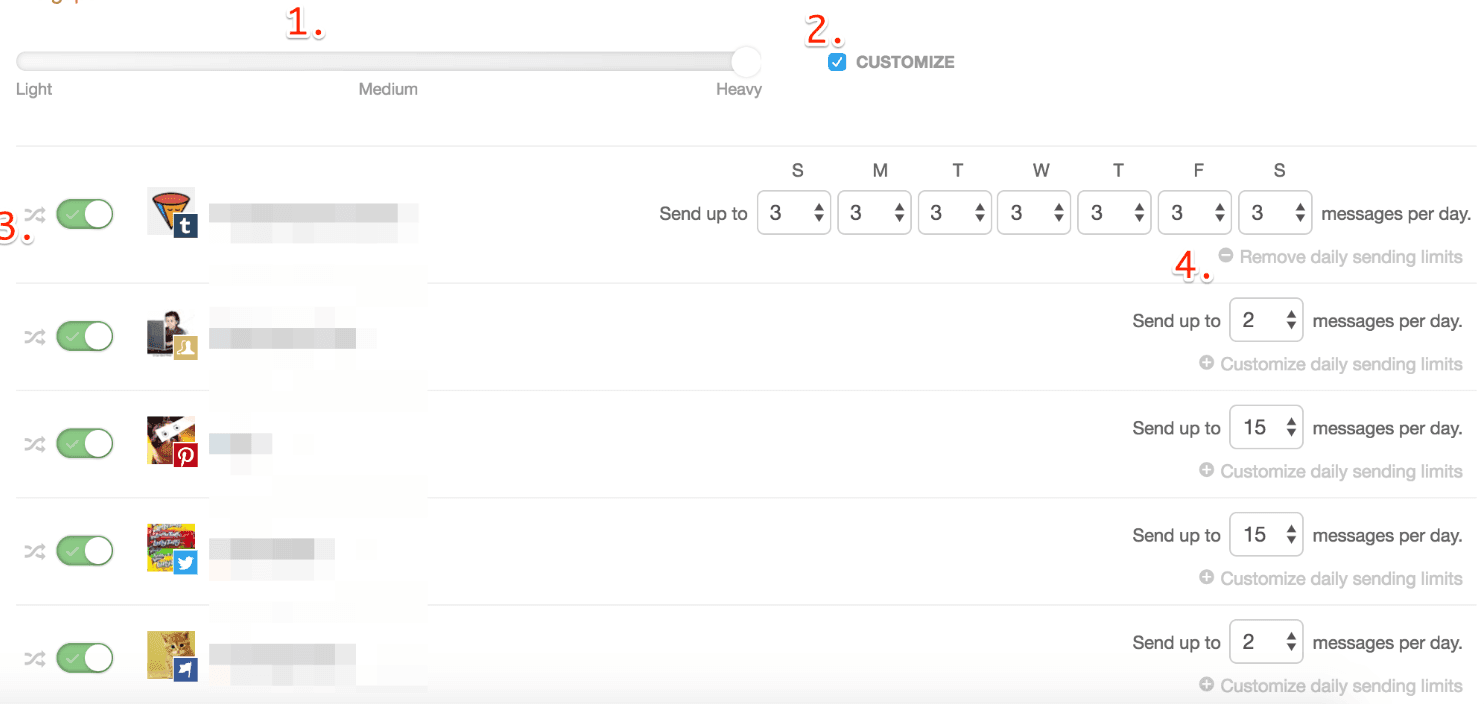Open the Wednesday message count dropdown
1484x704 pixels.
point(1034,213)
